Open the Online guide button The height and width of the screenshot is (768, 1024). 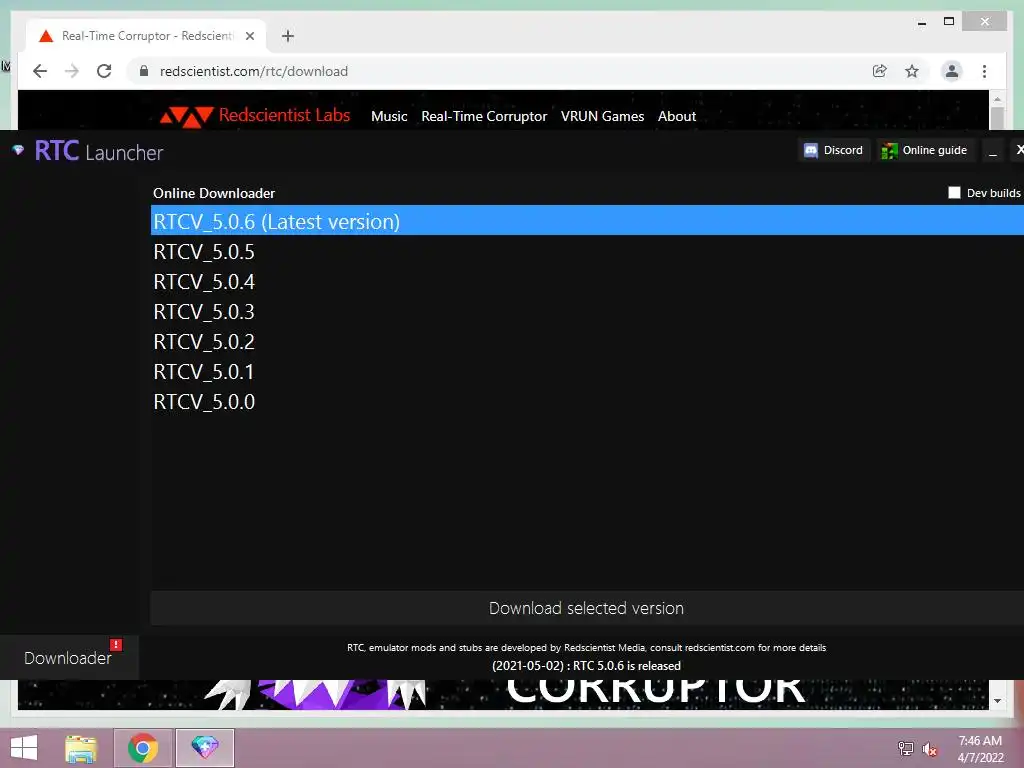[924, 150]
